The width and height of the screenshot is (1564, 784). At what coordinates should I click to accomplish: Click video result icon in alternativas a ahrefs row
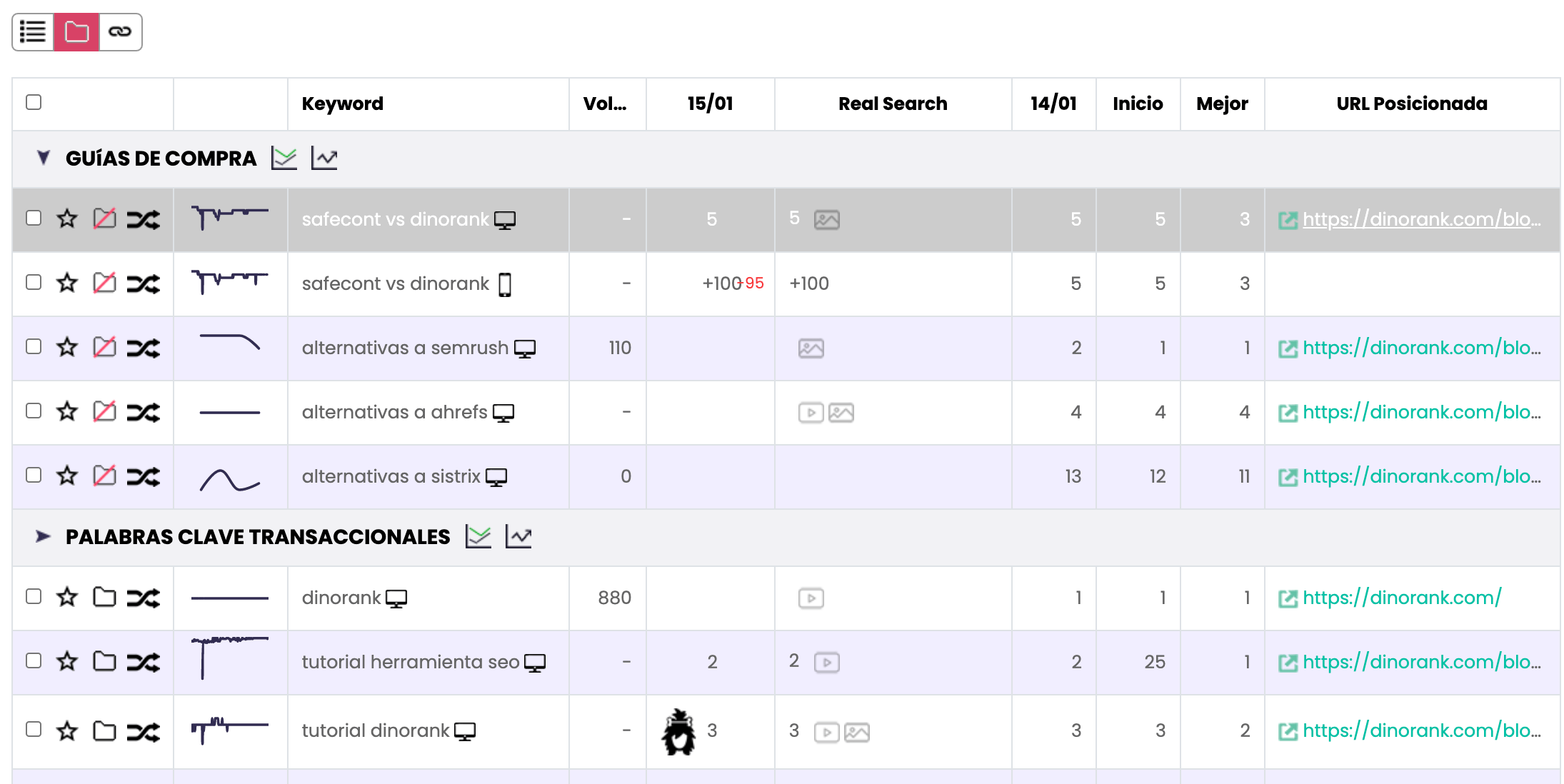tap(811, 413)
